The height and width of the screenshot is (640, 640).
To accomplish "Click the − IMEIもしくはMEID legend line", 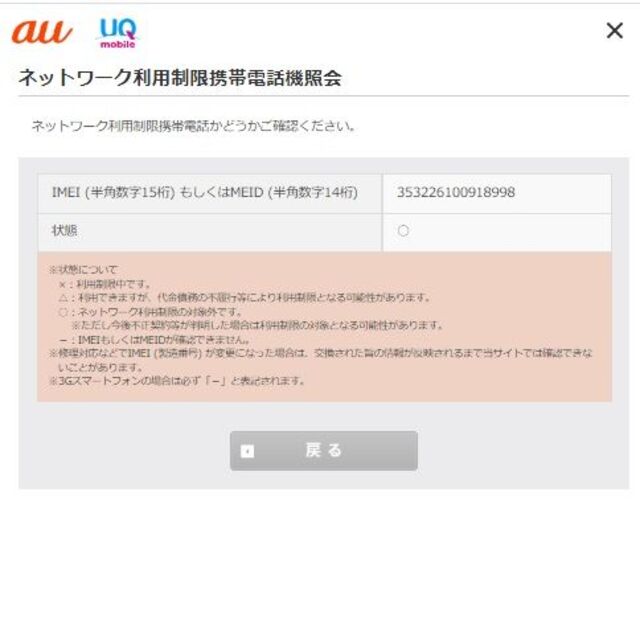I will pos(154,340).
